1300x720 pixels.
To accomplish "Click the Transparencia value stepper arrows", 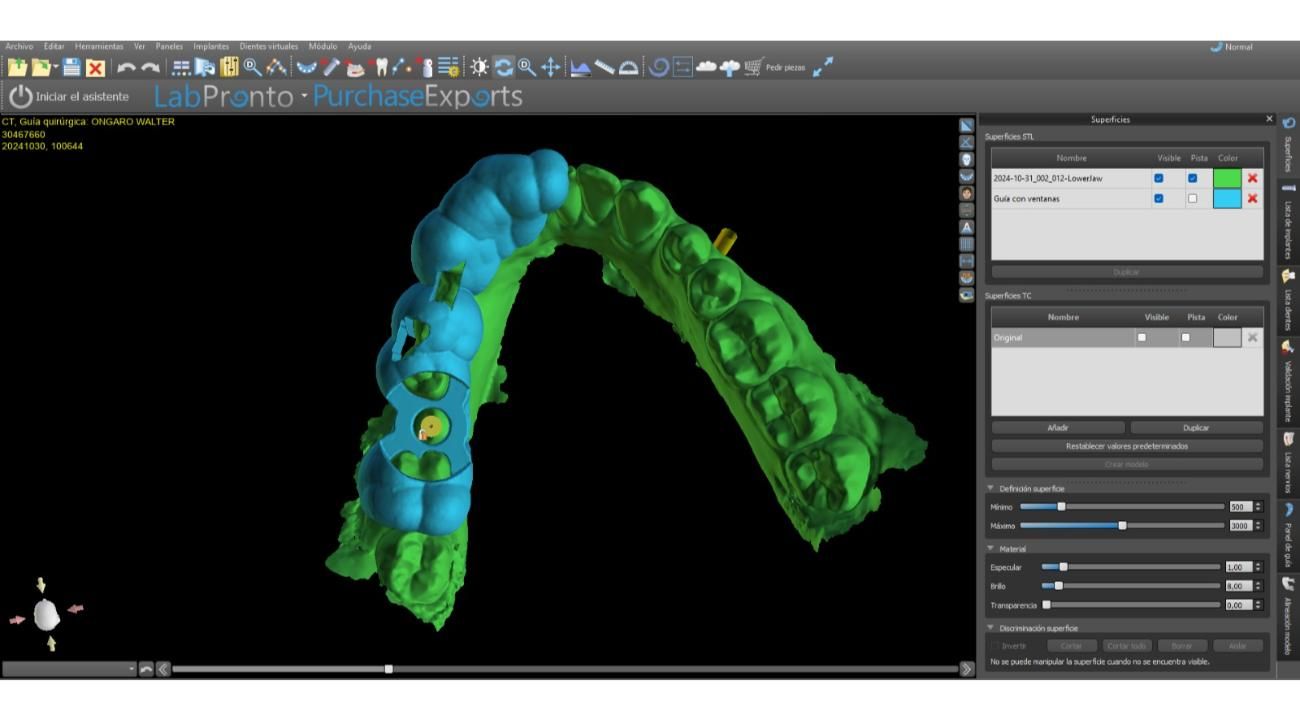I will pyautogui.click(x=1258, y=605).
